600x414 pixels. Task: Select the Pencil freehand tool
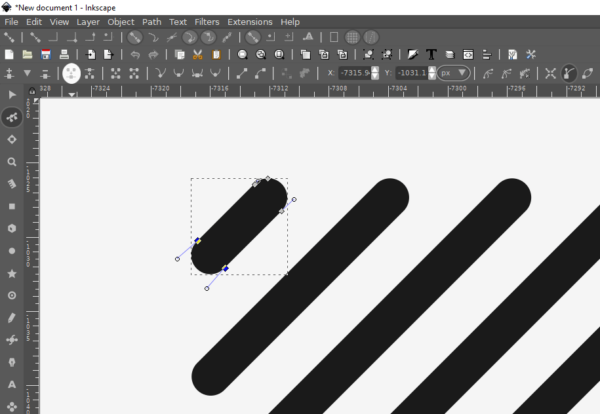tap(12, 318)
